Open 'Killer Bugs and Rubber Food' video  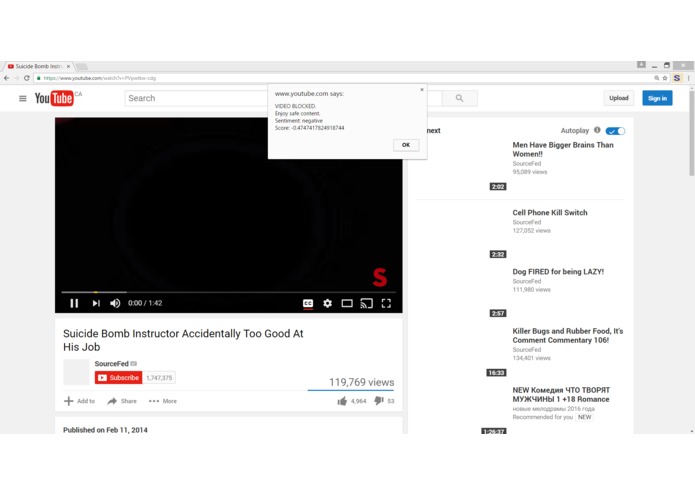[x=568, y=335]
